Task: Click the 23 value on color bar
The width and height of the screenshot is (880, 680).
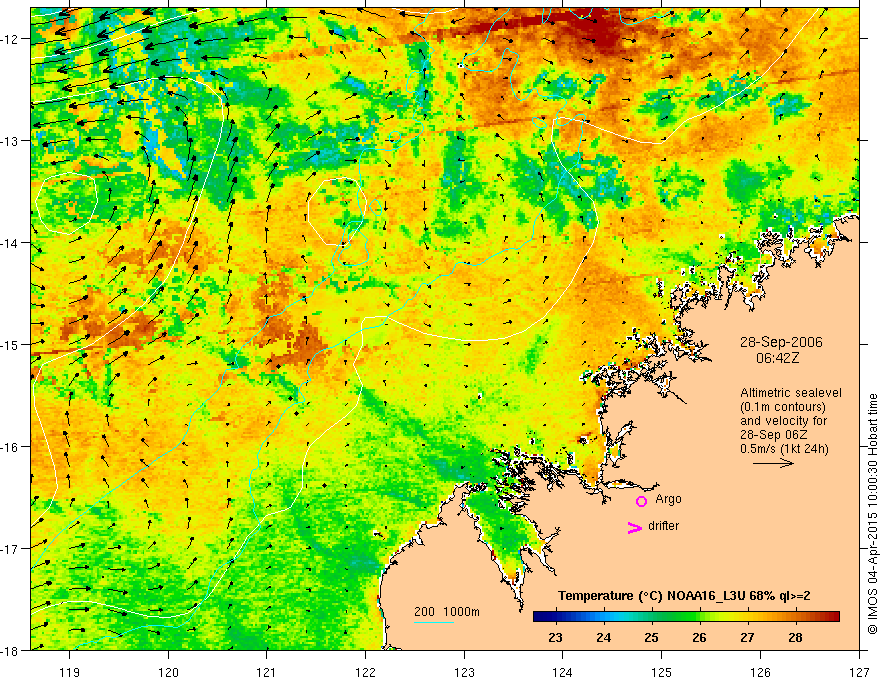Action: point(556,637)
